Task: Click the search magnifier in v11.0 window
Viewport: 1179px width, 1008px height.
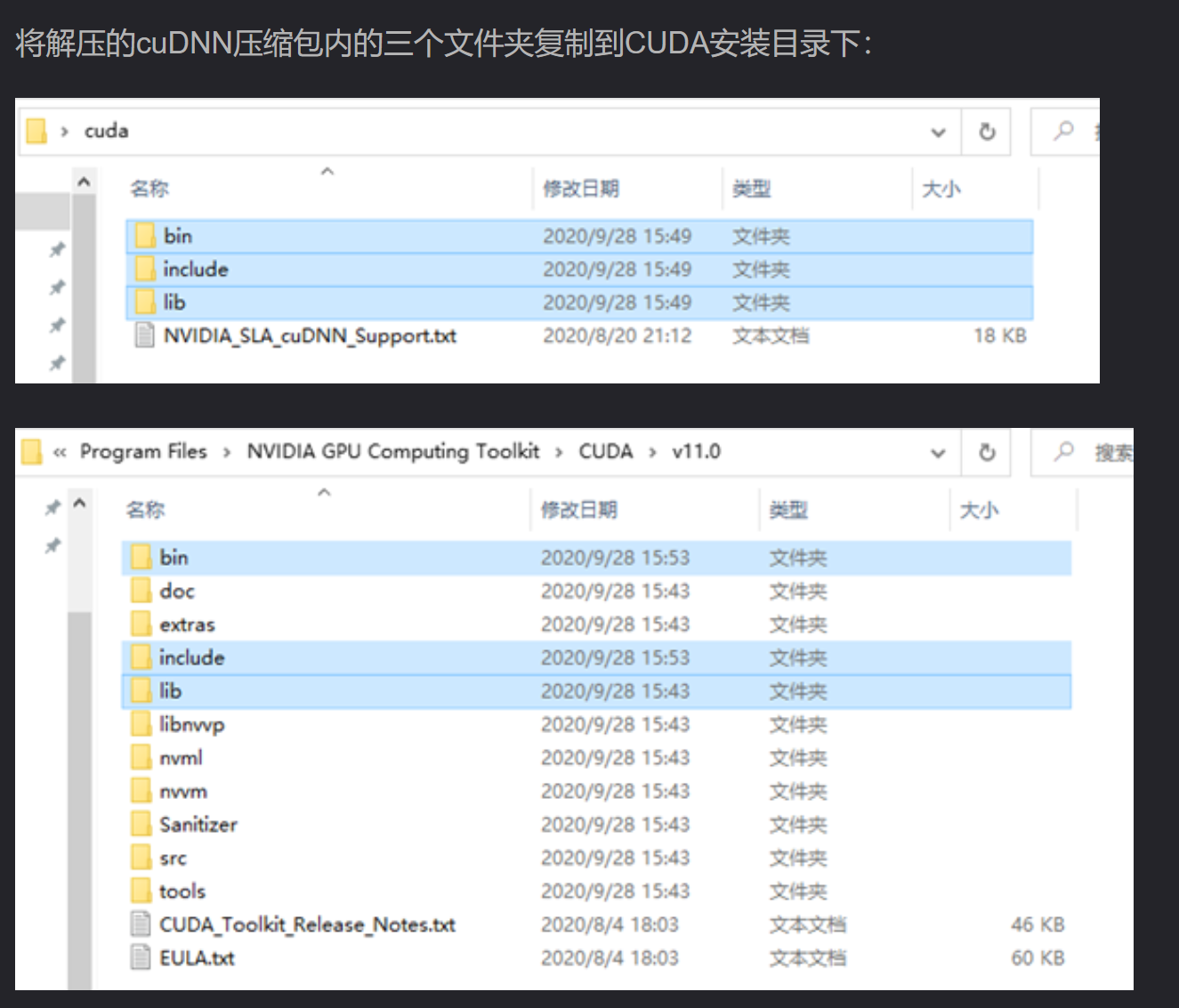Action: [1063, 451]
